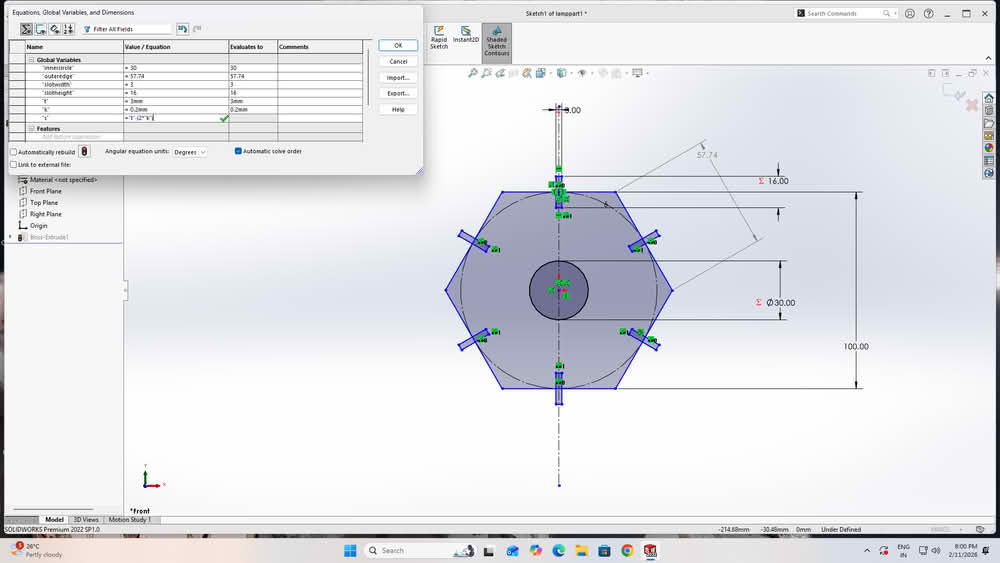This screenshot has height=563, width=1000.
Task: Collapse the CommandManager ribbon chevron
Action: click(x=988, y=58)
